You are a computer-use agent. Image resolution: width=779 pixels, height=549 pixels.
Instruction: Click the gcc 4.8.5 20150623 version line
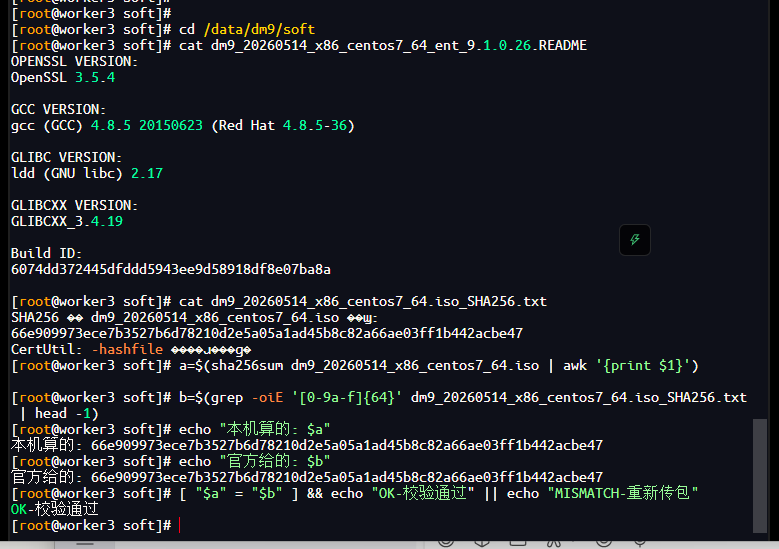(183, 125)
